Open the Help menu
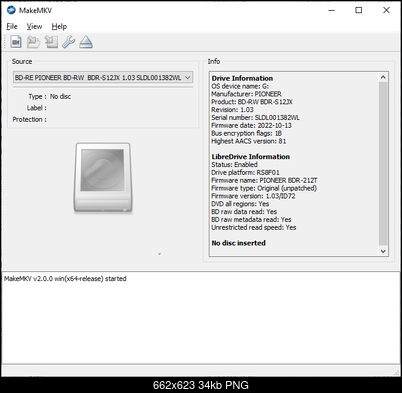 pyautogui.click(x=59, y=26)
